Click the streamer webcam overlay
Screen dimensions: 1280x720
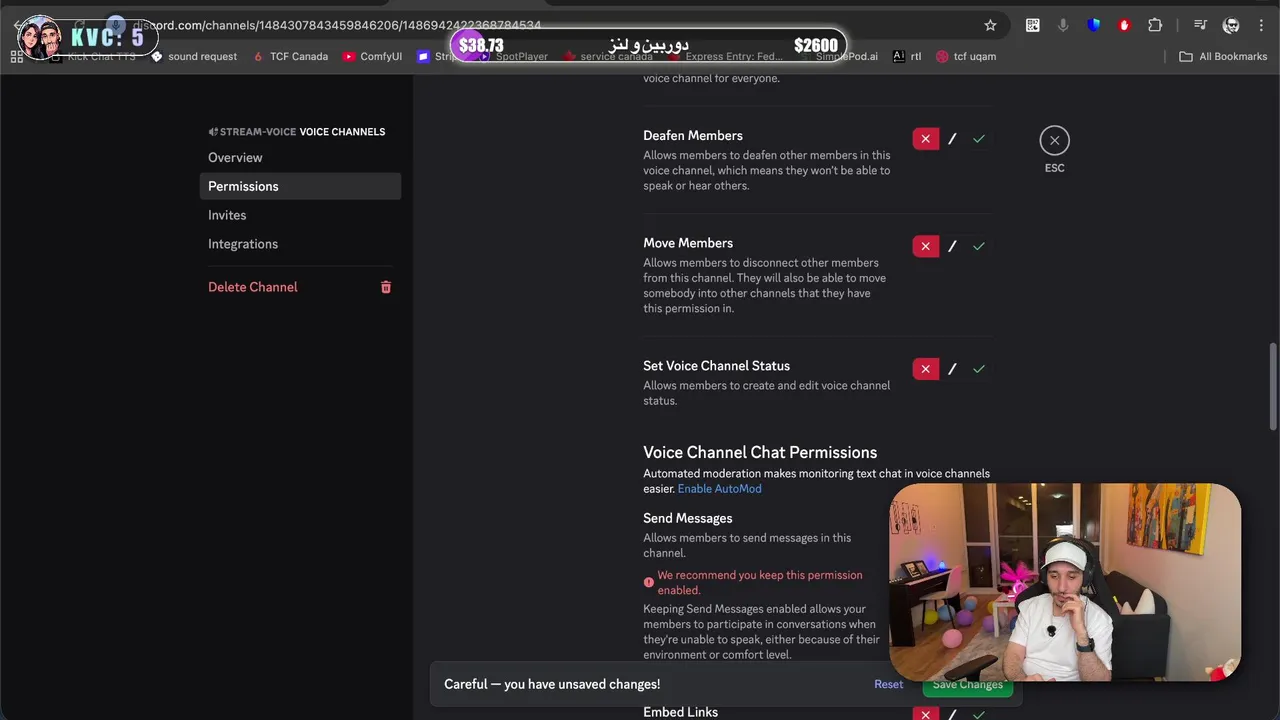click(x=1065, y=582)
